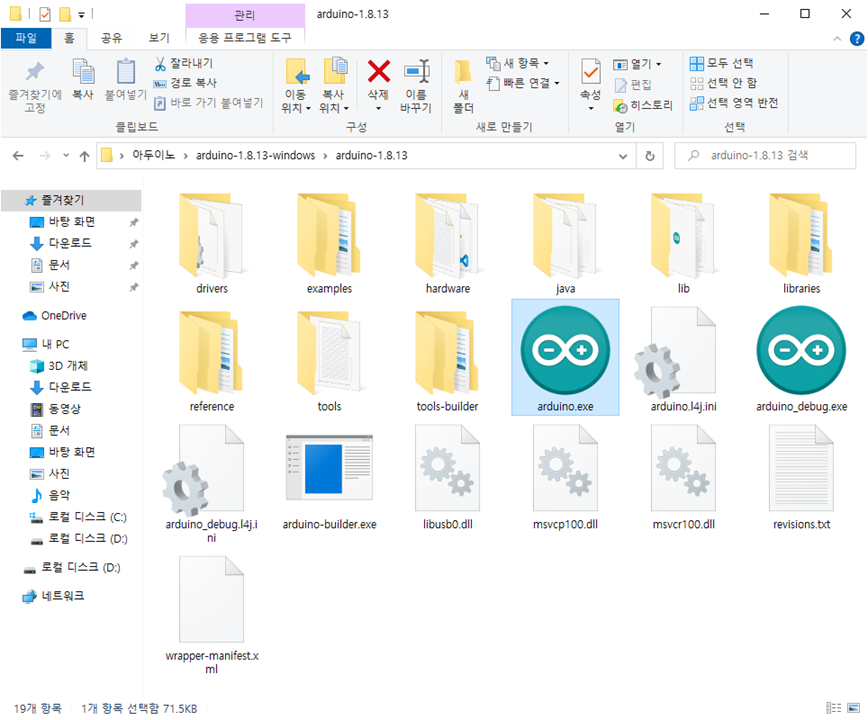Click the History (히스토리) button
868x720 pixels.
(x=643, y=105)
